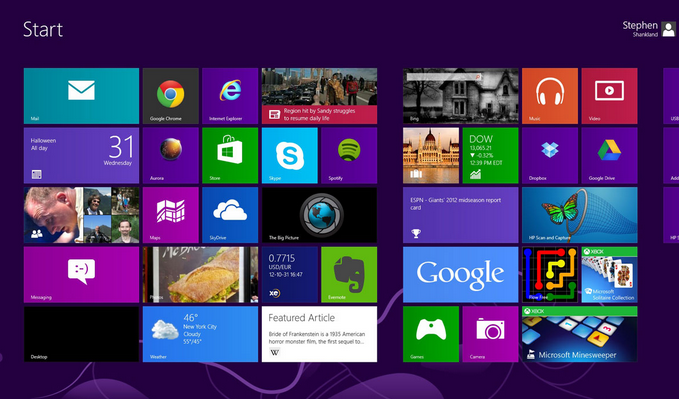Click Stephen Shankland user account picture

(x=668, y=29)
